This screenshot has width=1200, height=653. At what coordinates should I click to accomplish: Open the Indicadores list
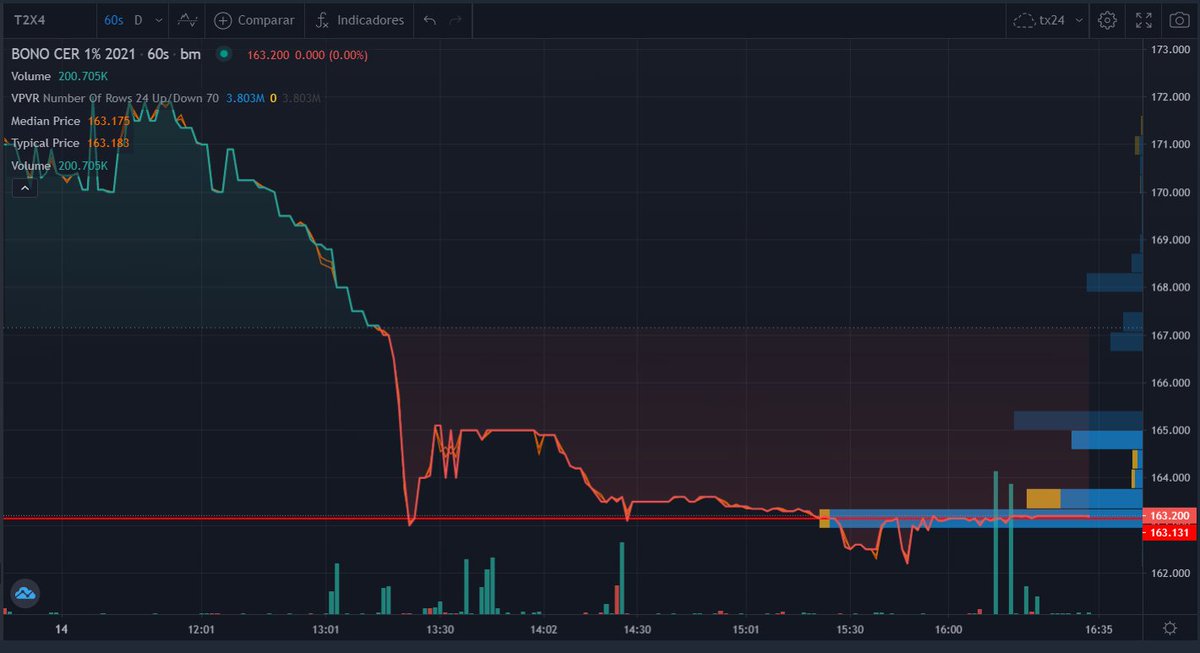pos(371,20)
